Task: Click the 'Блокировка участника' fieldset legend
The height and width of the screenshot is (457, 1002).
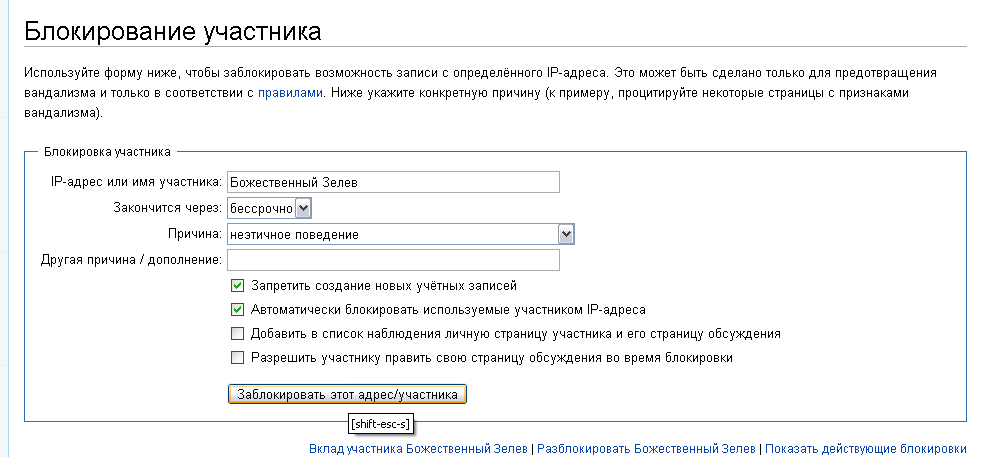Action: 106,151
